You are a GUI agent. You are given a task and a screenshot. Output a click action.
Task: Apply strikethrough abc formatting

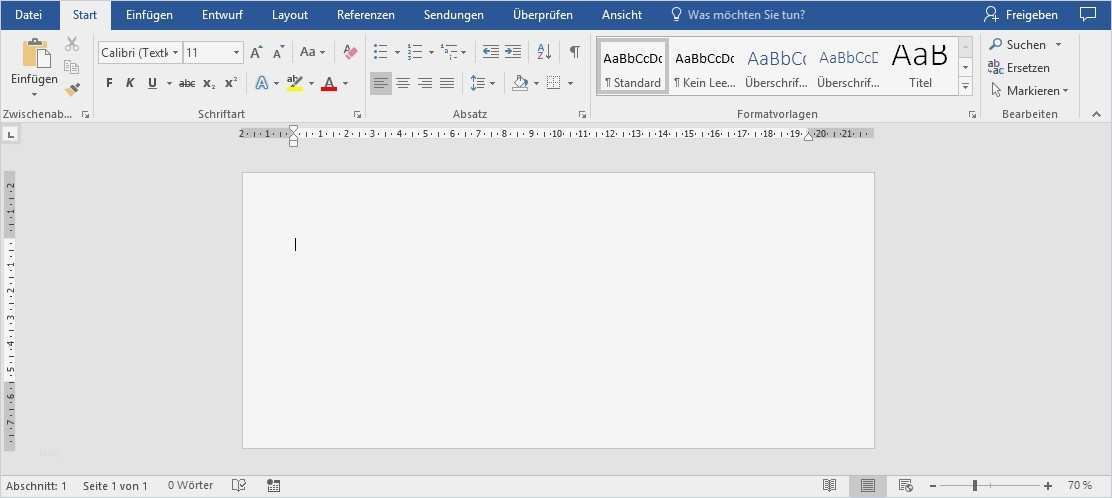click(x=187, y=84)
